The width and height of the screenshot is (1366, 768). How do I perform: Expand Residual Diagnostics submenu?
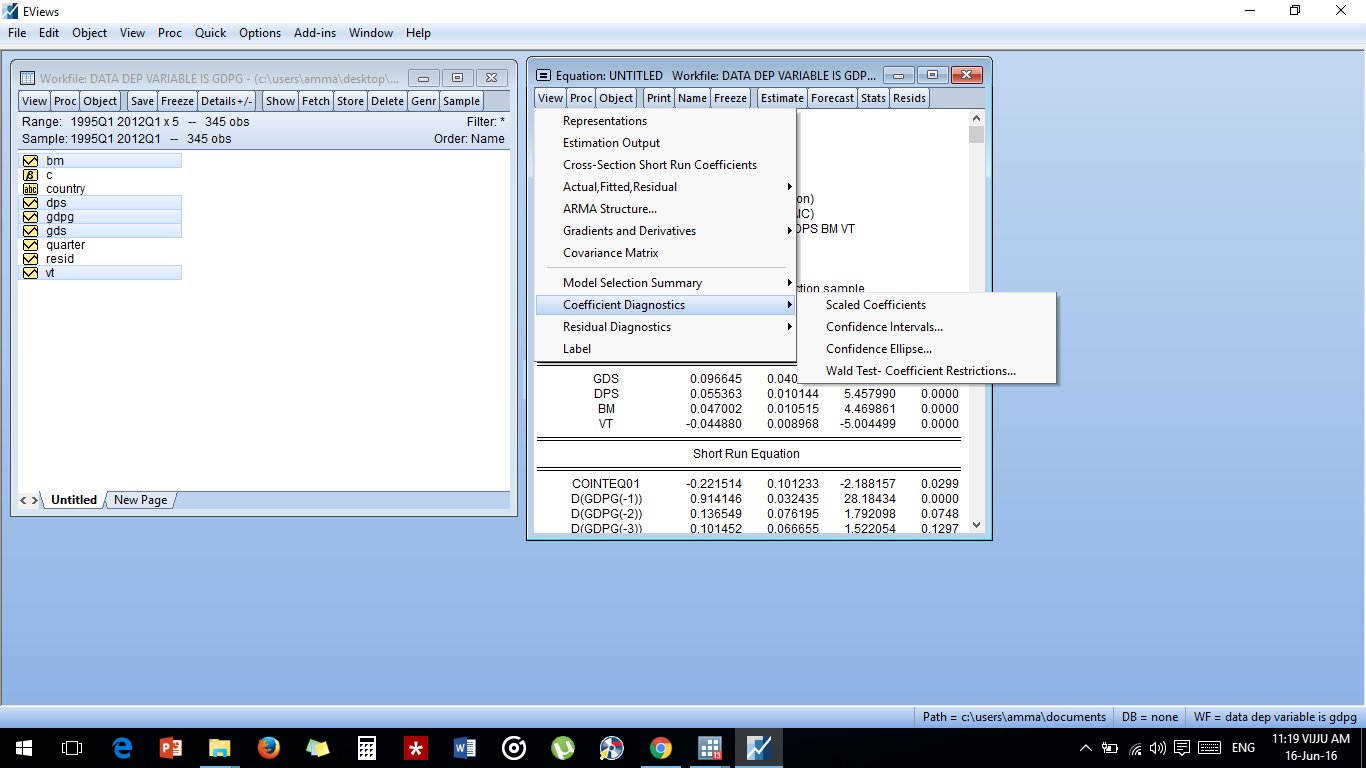coord(666,327)
